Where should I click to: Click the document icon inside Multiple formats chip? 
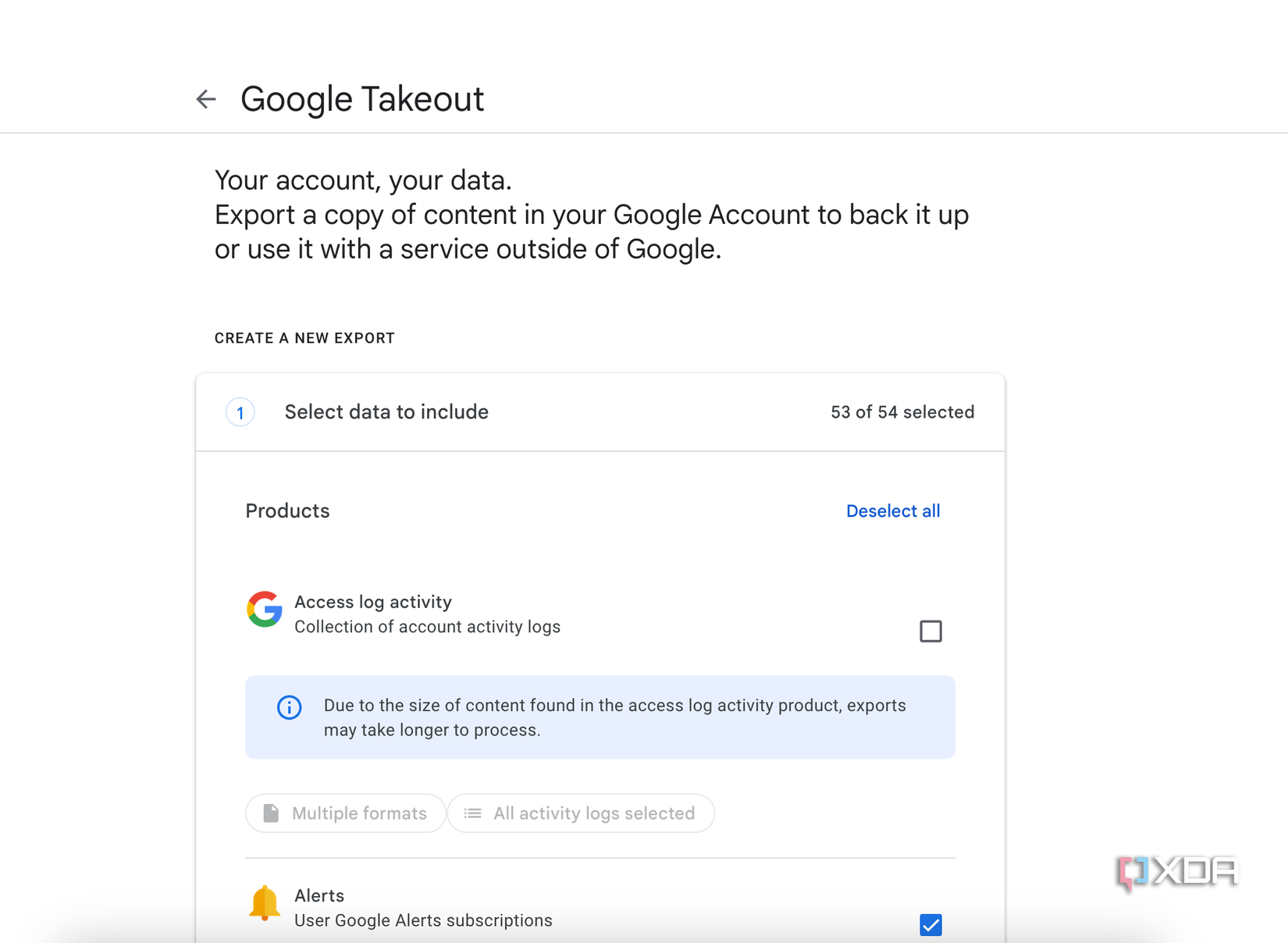269,813
